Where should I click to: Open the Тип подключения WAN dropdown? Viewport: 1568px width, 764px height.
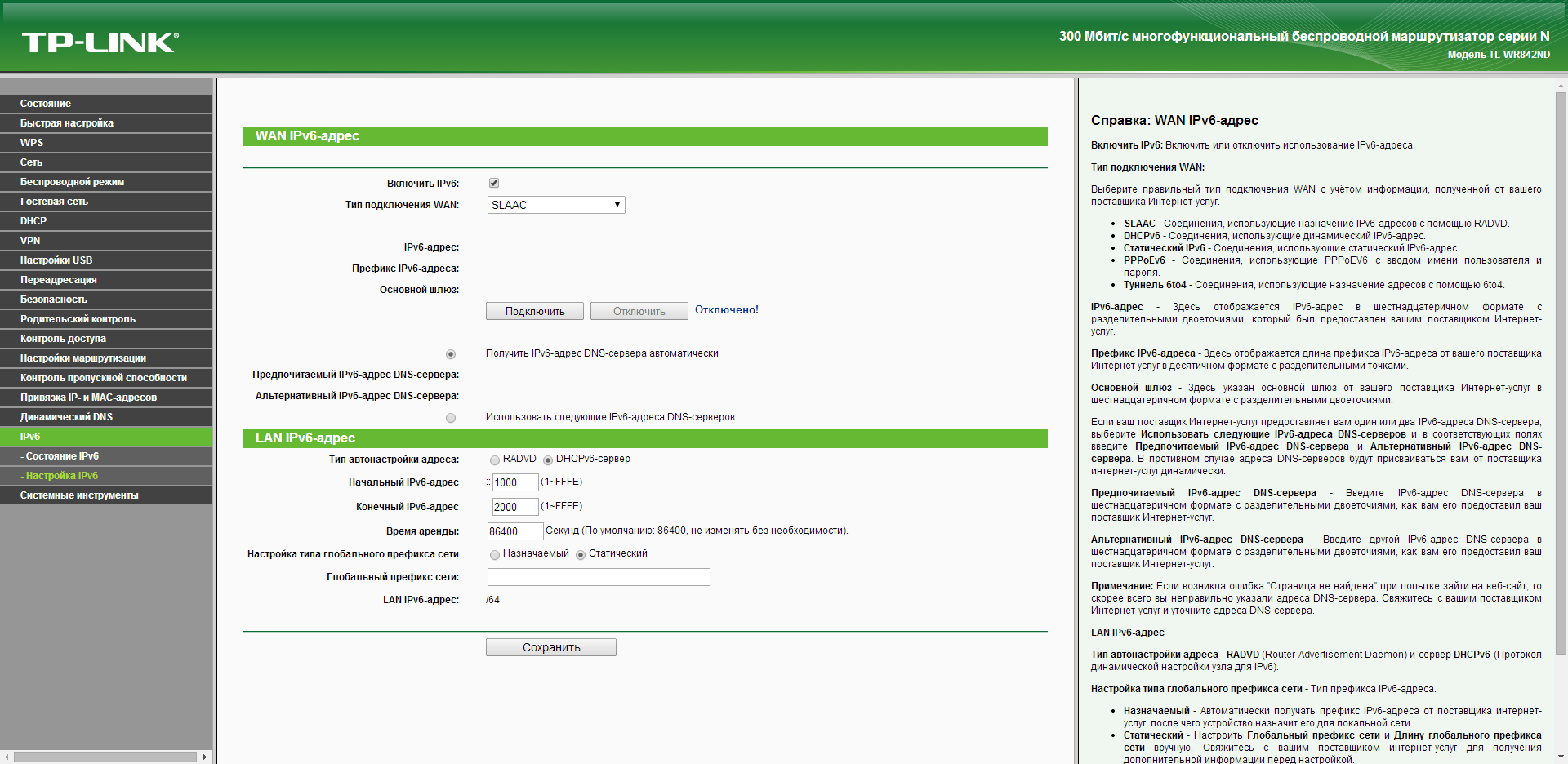pyautogui.click(x=556, y=205)
